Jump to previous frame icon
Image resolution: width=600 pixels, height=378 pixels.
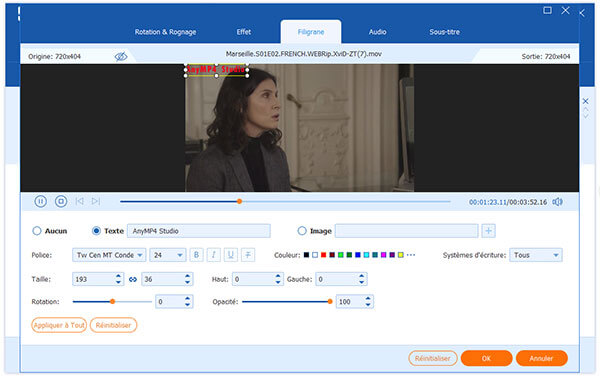[80, 201]
